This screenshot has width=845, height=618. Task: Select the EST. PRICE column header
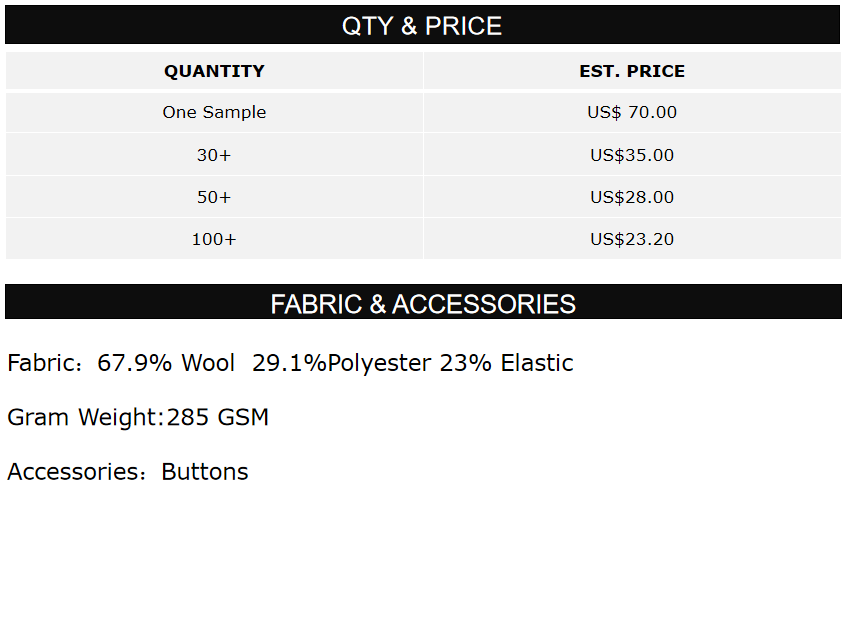(632, 72)
